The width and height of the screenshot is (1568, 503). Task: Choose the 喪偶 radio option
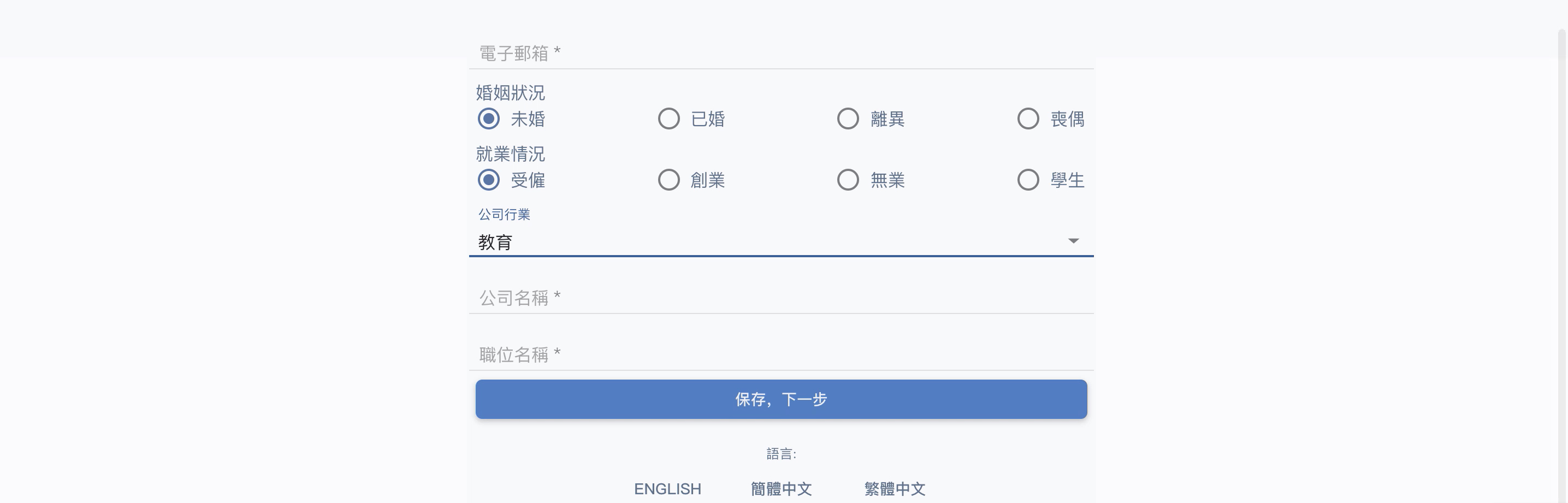[x=1028, y=119]
